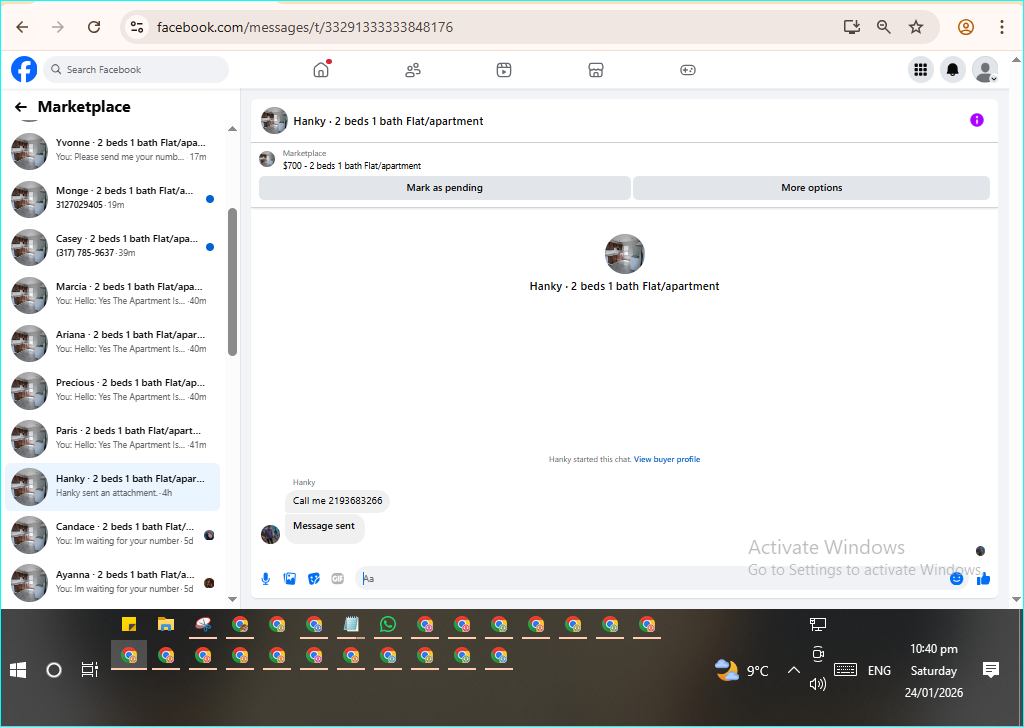Click the 'Message sent' bubble
The height and width of the screenshot is (727, 1024).
tap(324, 526)
